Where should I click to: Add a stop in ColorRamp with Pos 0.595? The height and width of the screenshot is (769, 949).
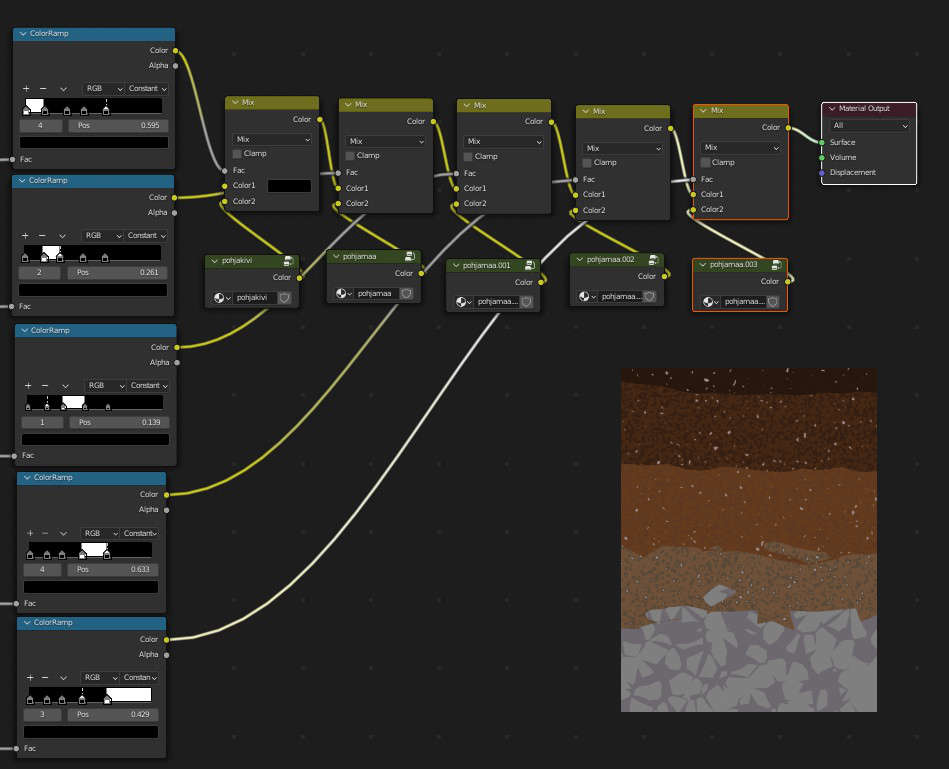tap(26, 89)
